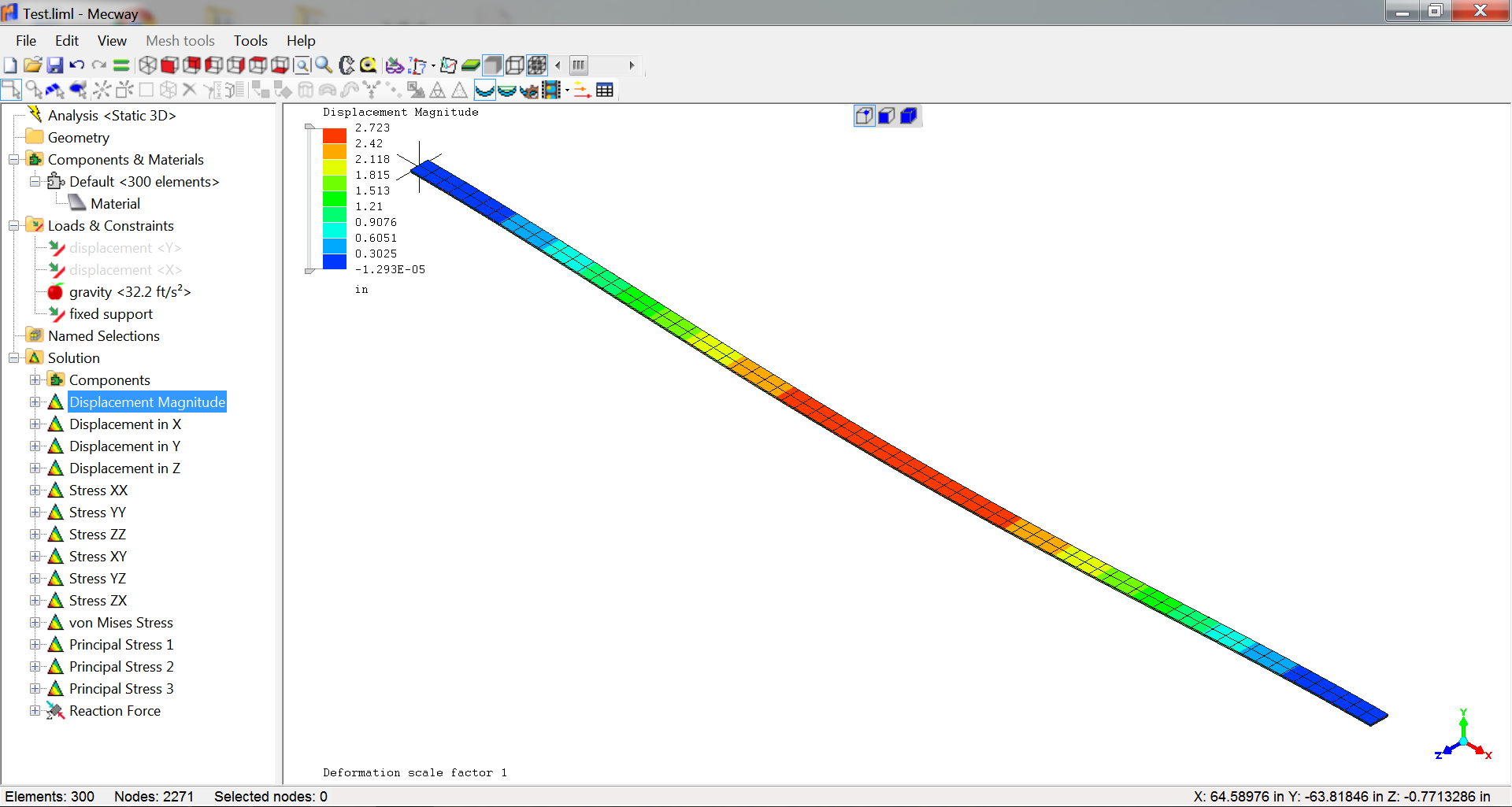Switch to the isometric view cube

coord(147,65)
